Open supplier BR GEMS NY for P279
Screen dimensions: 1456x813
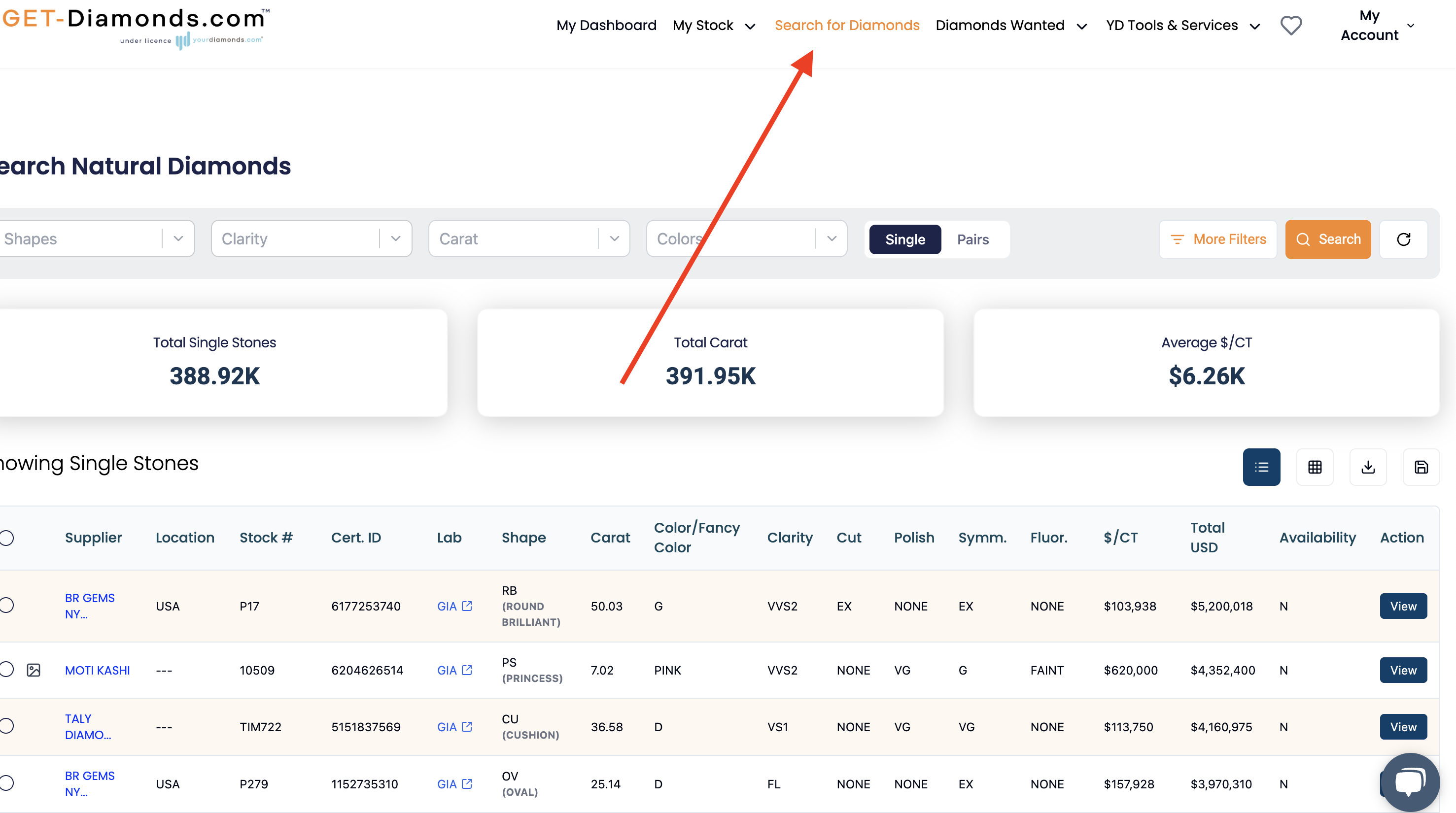[x=89, y=783]
